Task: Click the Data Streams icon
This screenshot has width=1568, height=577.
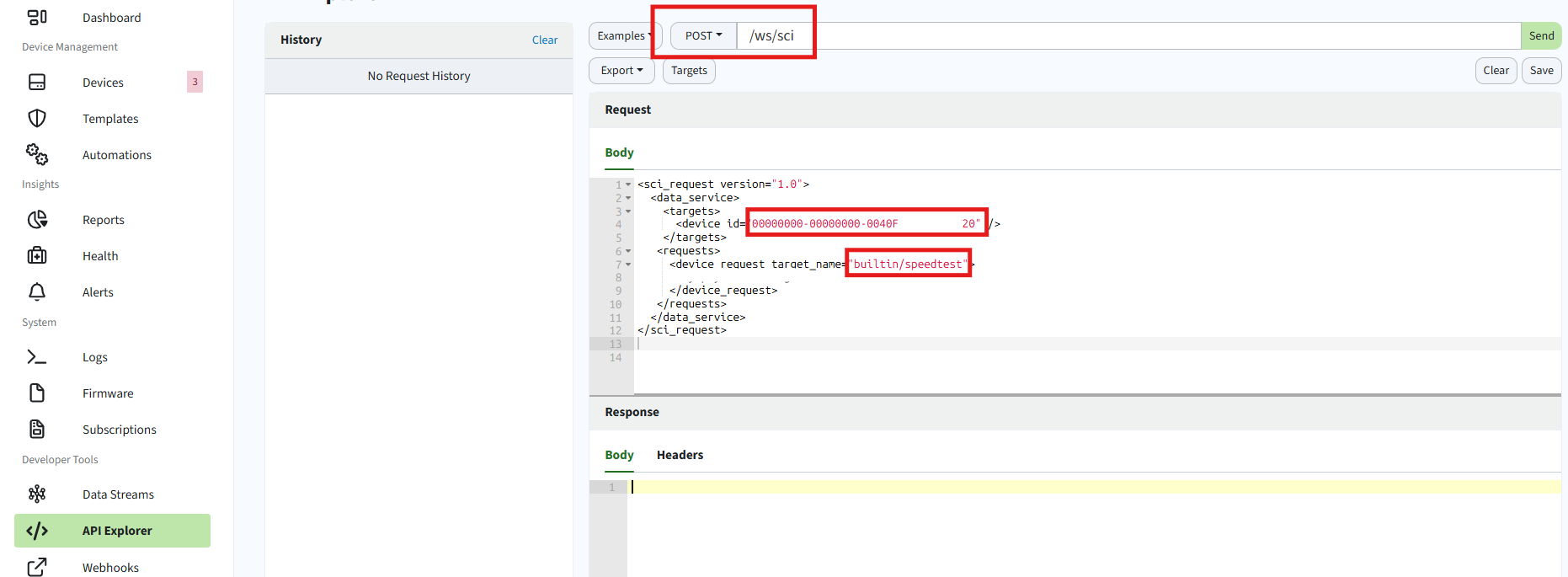Action: pos(37,494)
